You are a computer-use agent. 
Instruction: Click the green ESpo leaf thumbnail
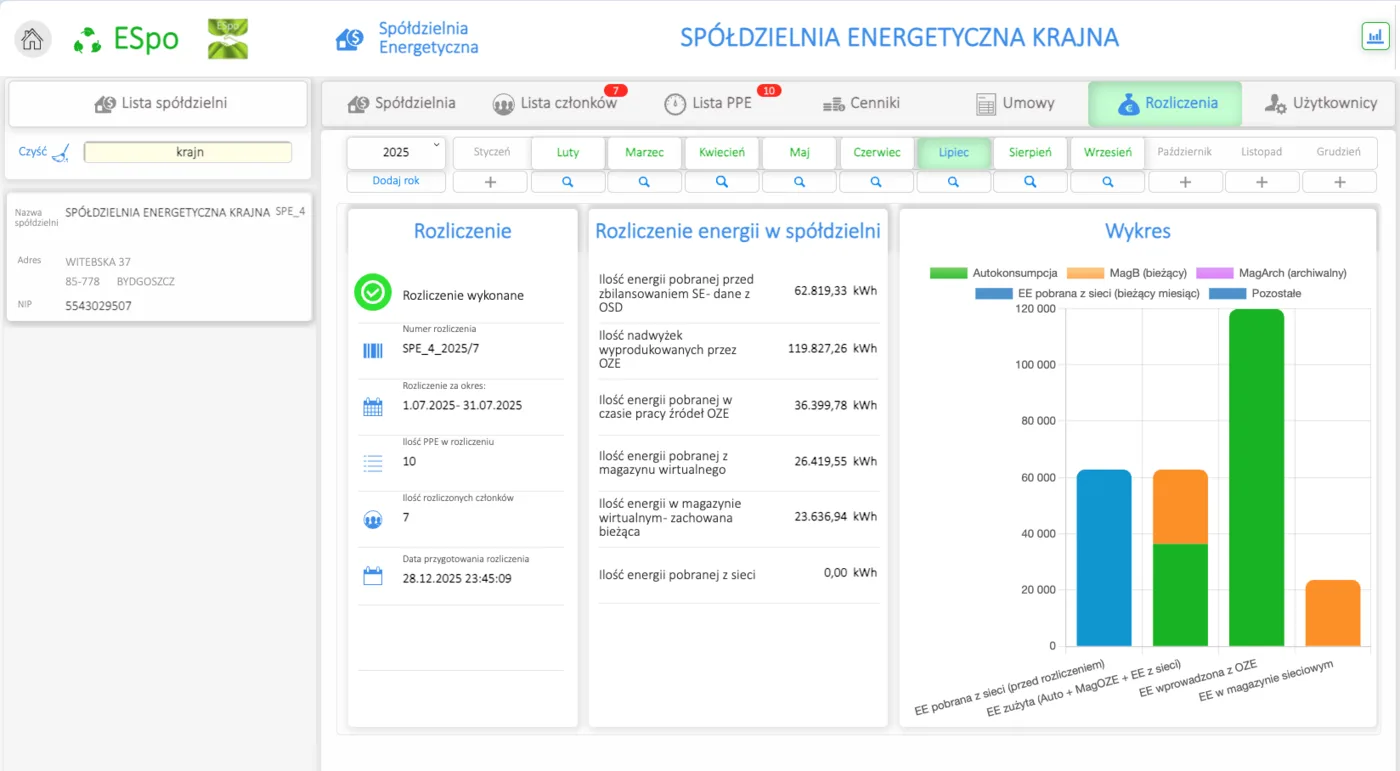[x=228, y=39]
